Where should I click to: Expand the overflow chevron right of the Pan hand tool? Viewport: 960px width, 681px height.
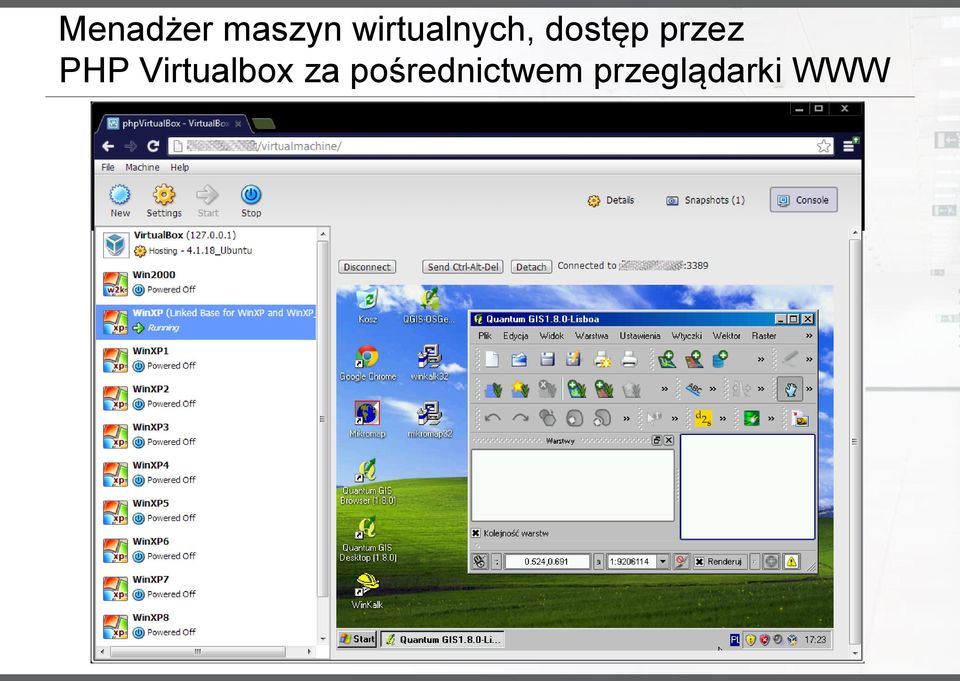[809, 389]
